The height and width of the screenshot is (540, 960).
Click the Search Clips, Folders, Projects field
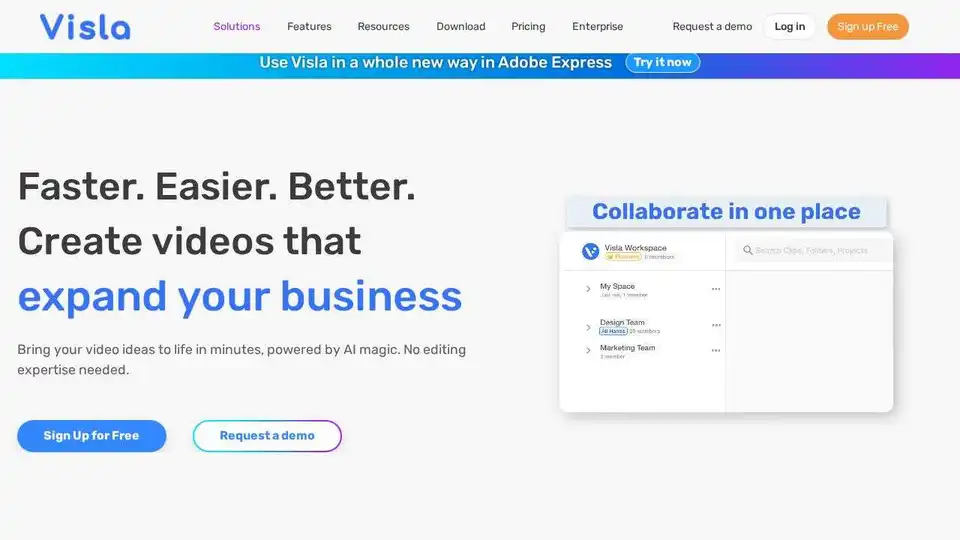pyautogui.click(x=811, y=250)
